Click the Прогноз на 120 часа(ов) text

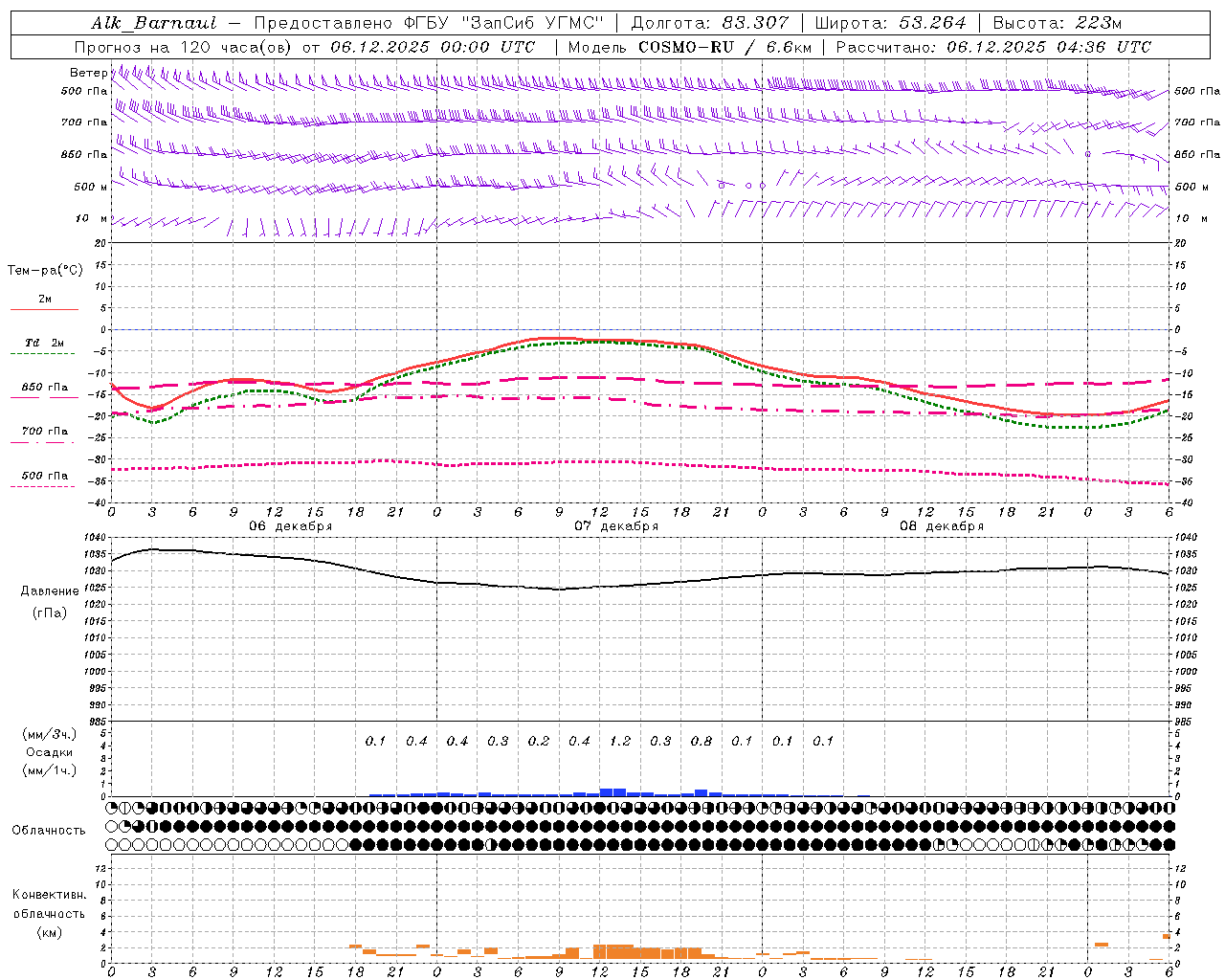(x=185, y=47)
